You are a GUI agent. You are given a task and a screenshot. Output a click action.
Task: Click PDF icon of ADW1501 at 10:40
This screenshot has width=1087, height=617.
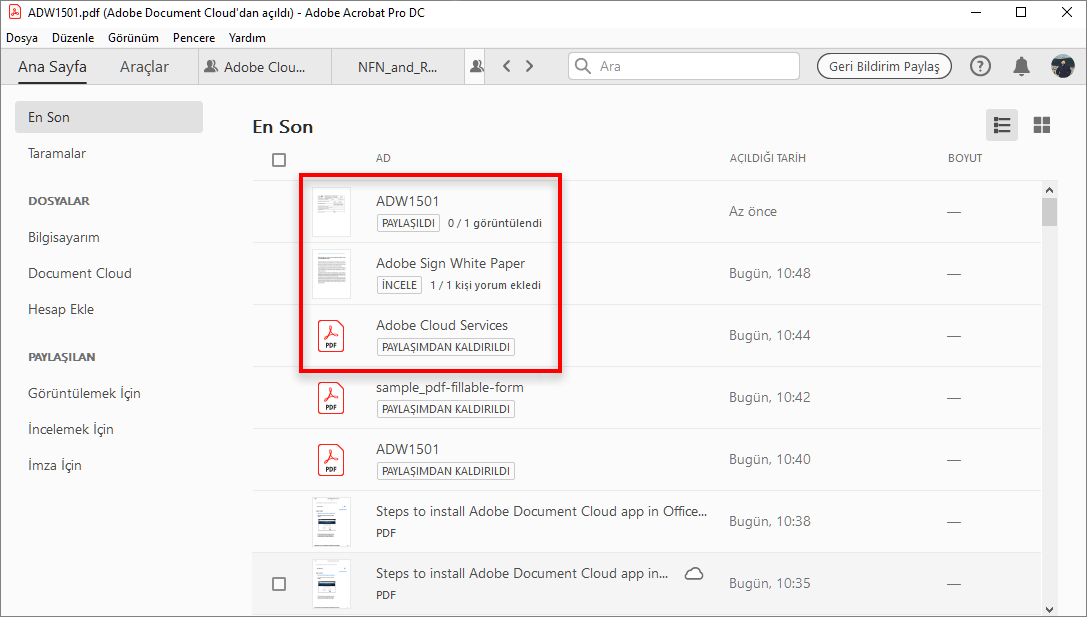pyautogui.click(x=331, y=460)
